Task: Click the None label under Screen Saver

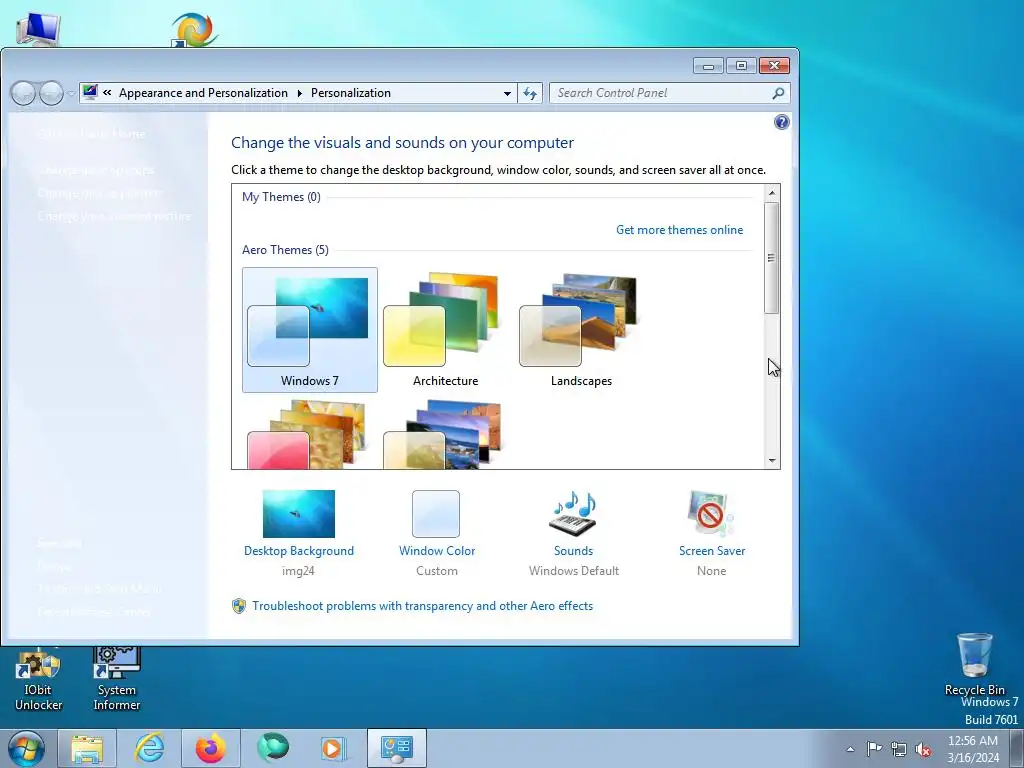Action: pyautogui.click(x=711, y=571)
